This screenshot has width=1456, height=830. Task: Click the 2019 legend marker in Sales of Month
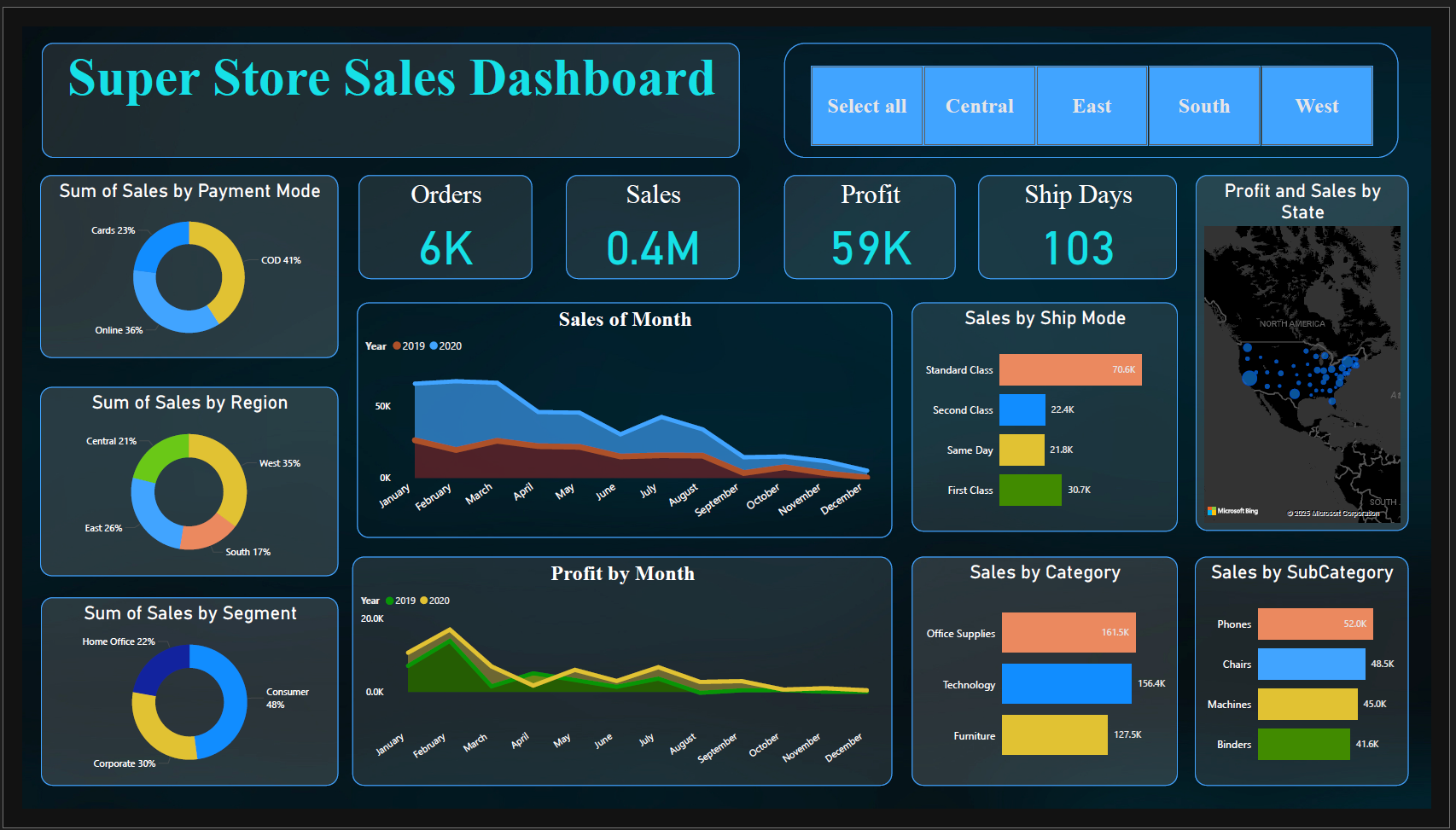tap(398, 346)
